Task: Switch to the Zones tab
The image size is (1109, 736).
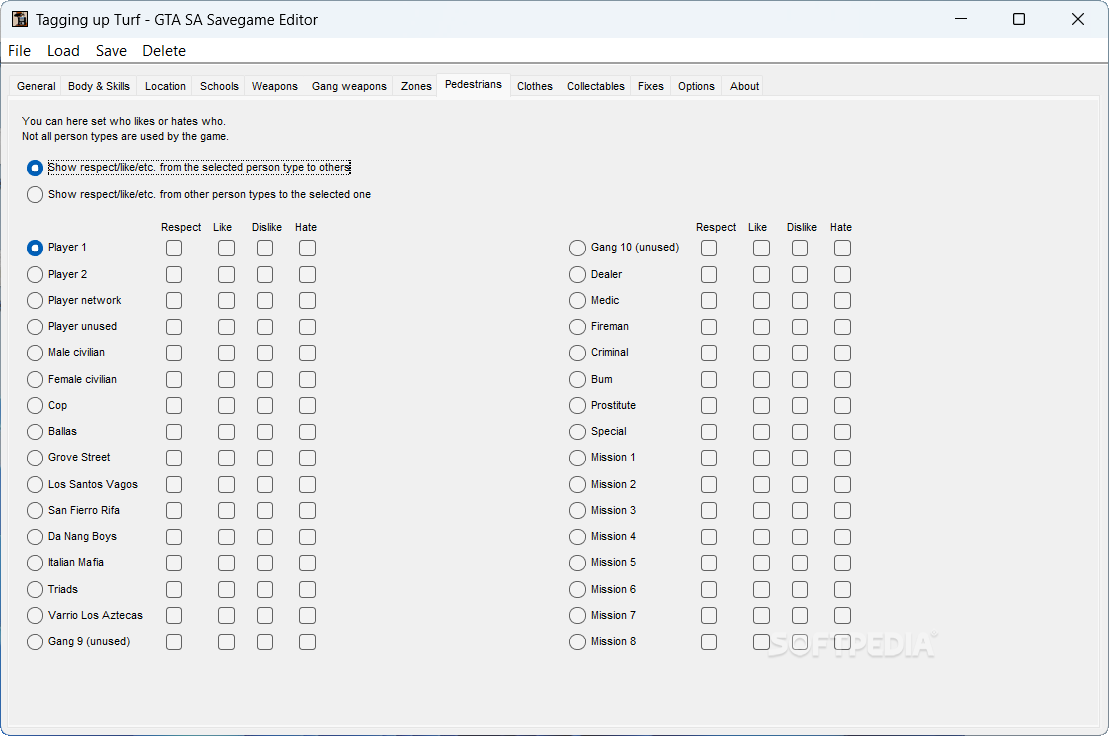Action: 416,86
